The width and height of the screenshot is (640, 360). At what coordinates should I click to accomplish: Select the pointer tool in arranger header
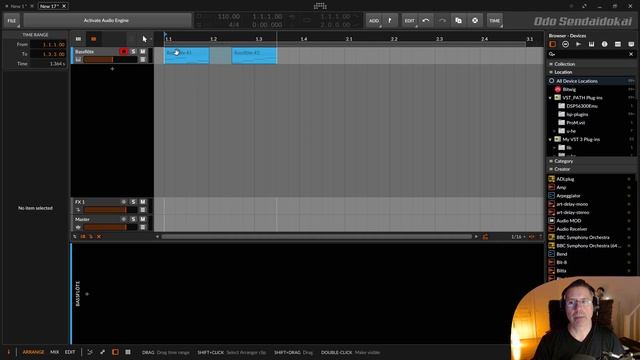144,39
